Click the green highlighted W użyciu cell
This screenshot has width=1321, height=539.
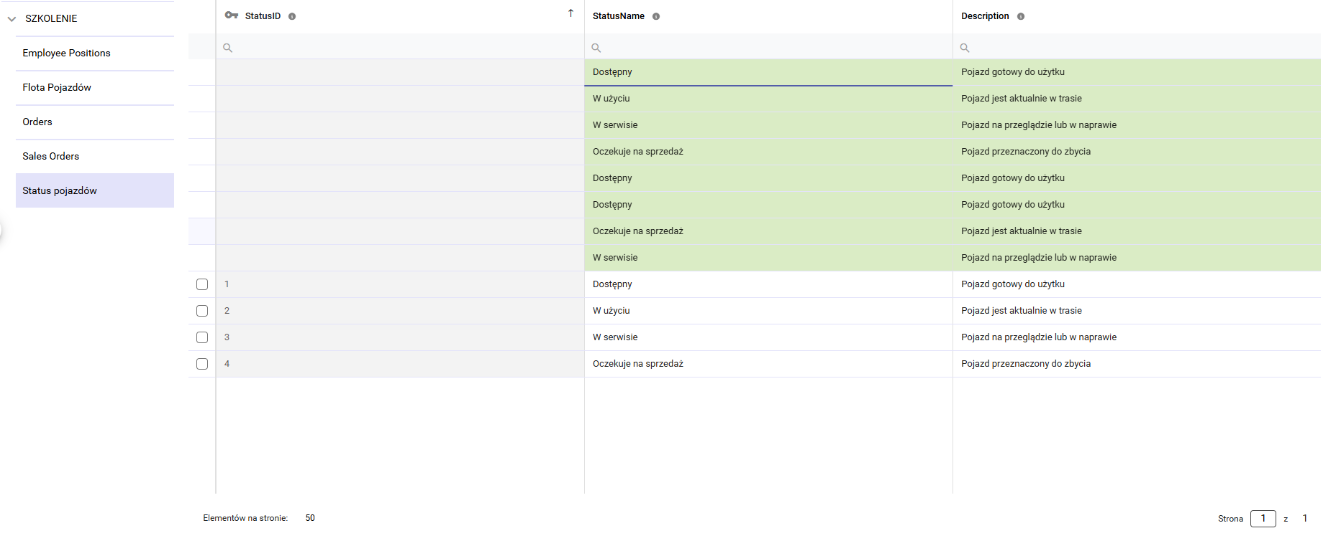coord(768,98)
